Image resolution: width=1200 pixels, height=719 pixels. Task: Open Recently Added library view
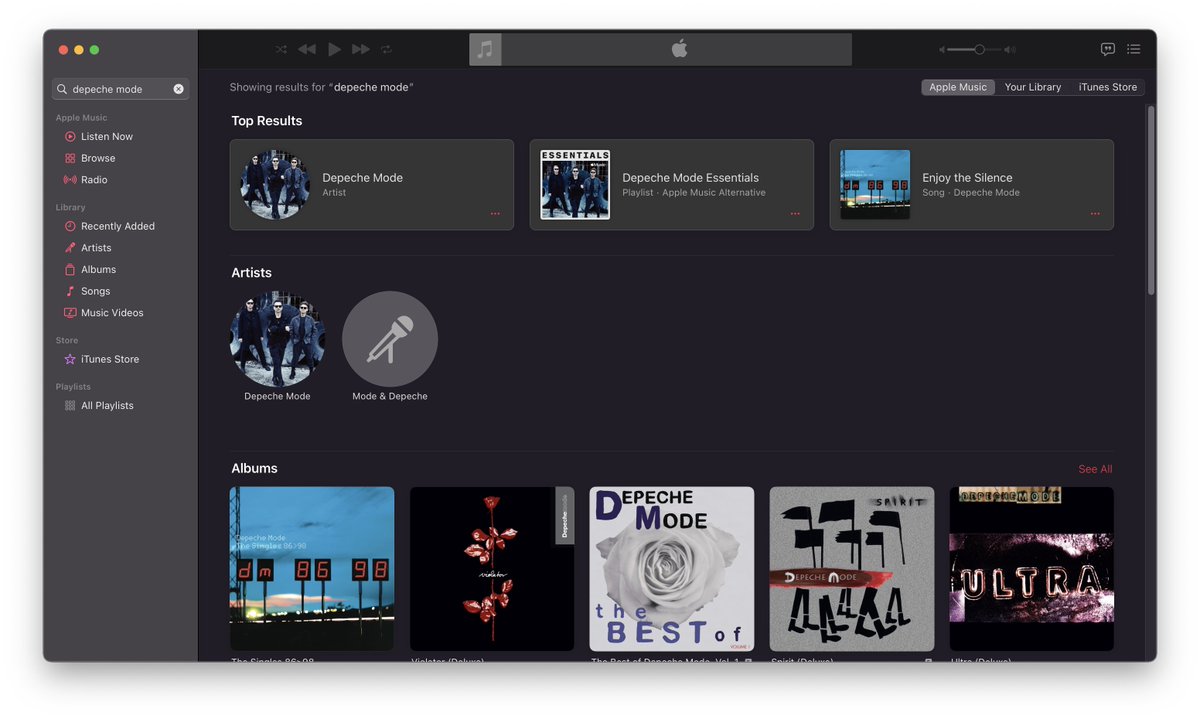(120, 226)
